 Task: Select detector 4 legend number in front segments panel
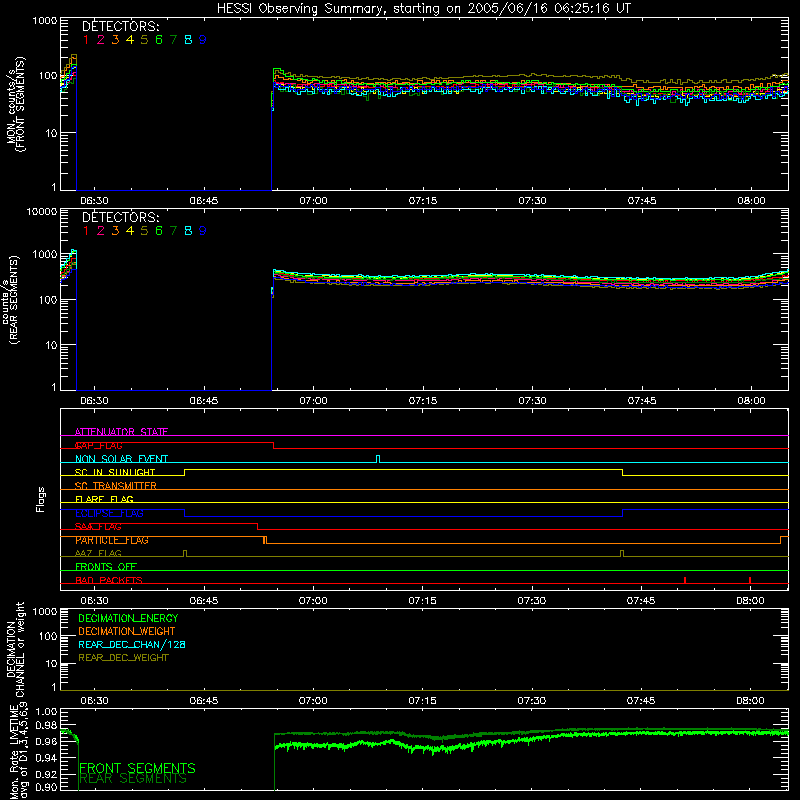point(130,40)
